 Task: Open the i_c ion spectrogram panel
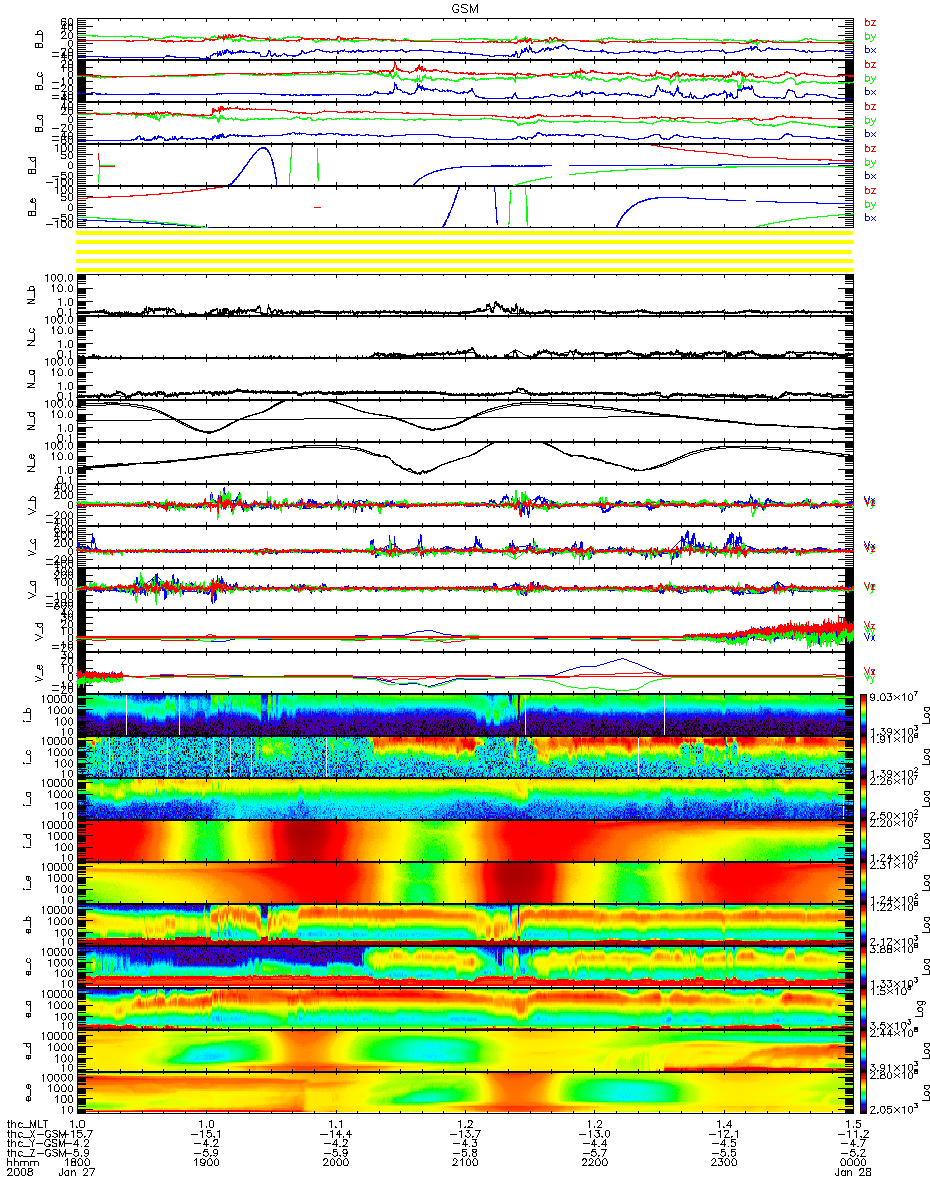tap(465, 757)
